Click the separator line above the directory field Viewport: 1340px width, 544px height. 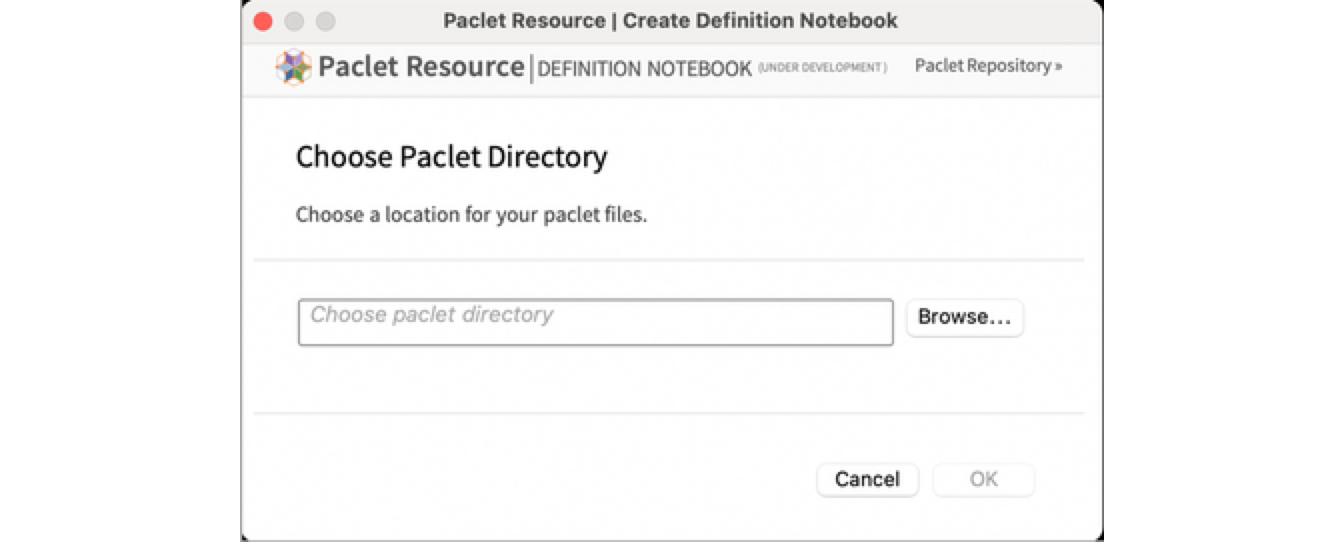click(x=668, y=260)
